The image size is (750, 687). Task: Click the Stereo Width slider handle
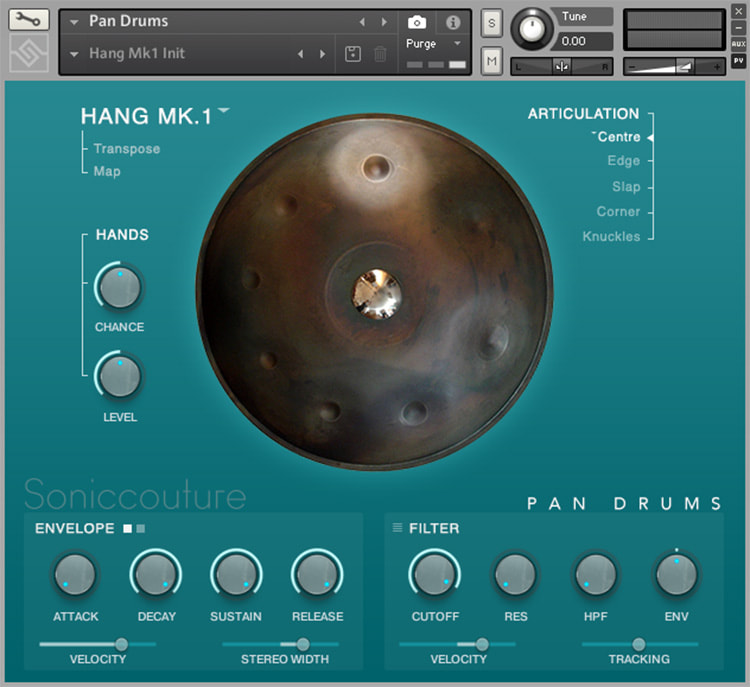click(x=302, y=644)
